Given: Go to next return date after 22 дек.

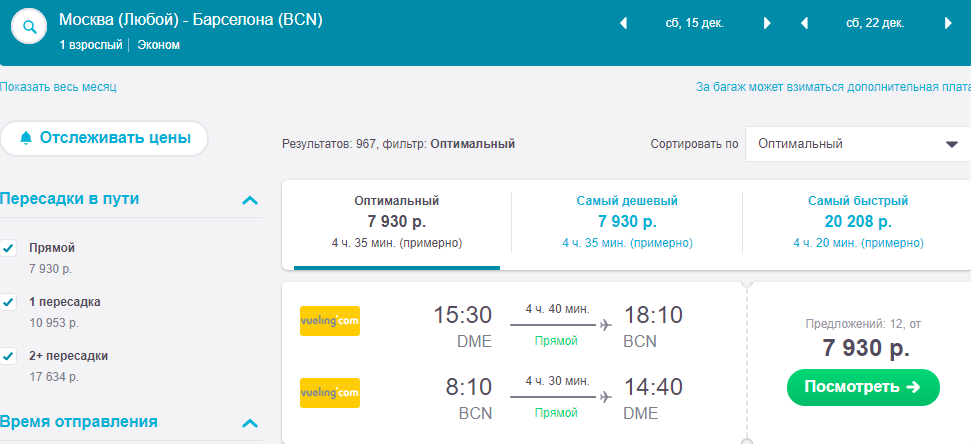Looking at the screenshot, I should click(948, 24).
